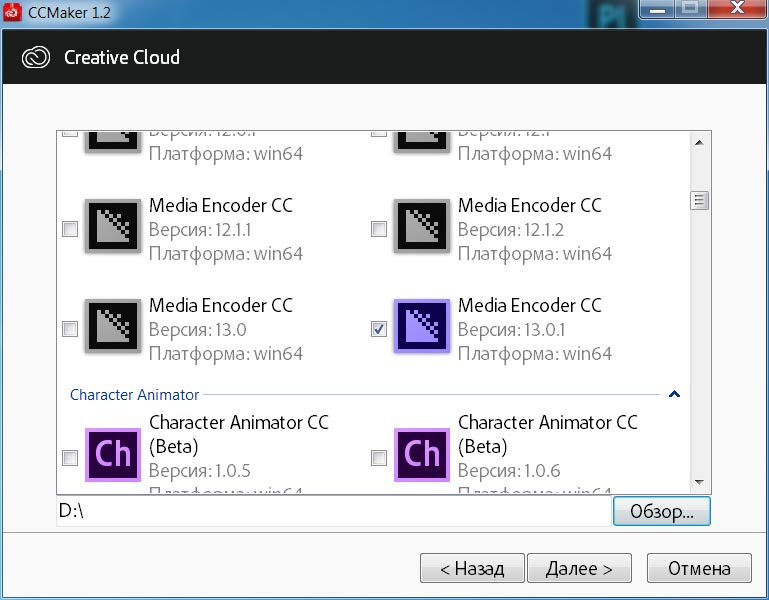
Task: Enable Media Encoder CC version 12.1.2 checkbox
Action: tap(379, 229)
